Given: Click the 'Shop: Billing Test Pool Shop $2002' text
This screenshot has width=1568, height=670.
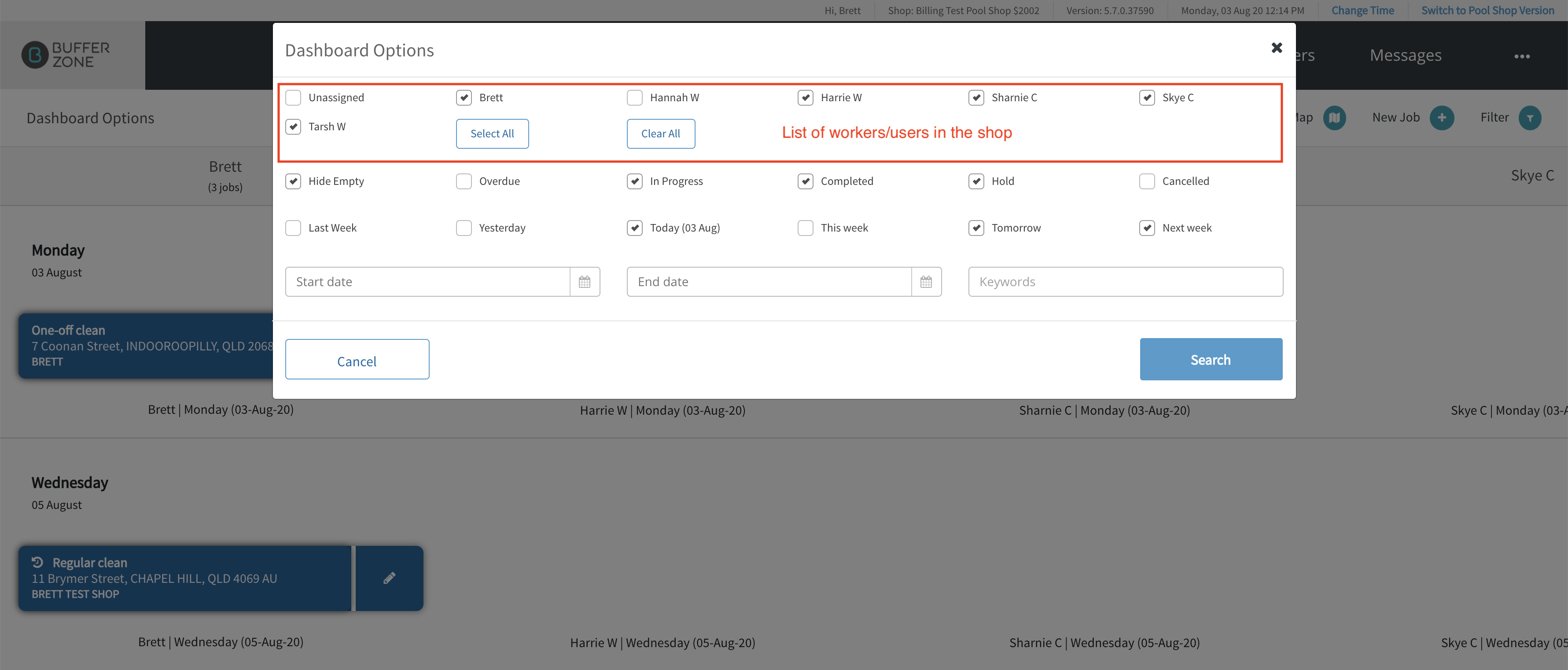Looking at the screenshot, I should tap(964, 11).
